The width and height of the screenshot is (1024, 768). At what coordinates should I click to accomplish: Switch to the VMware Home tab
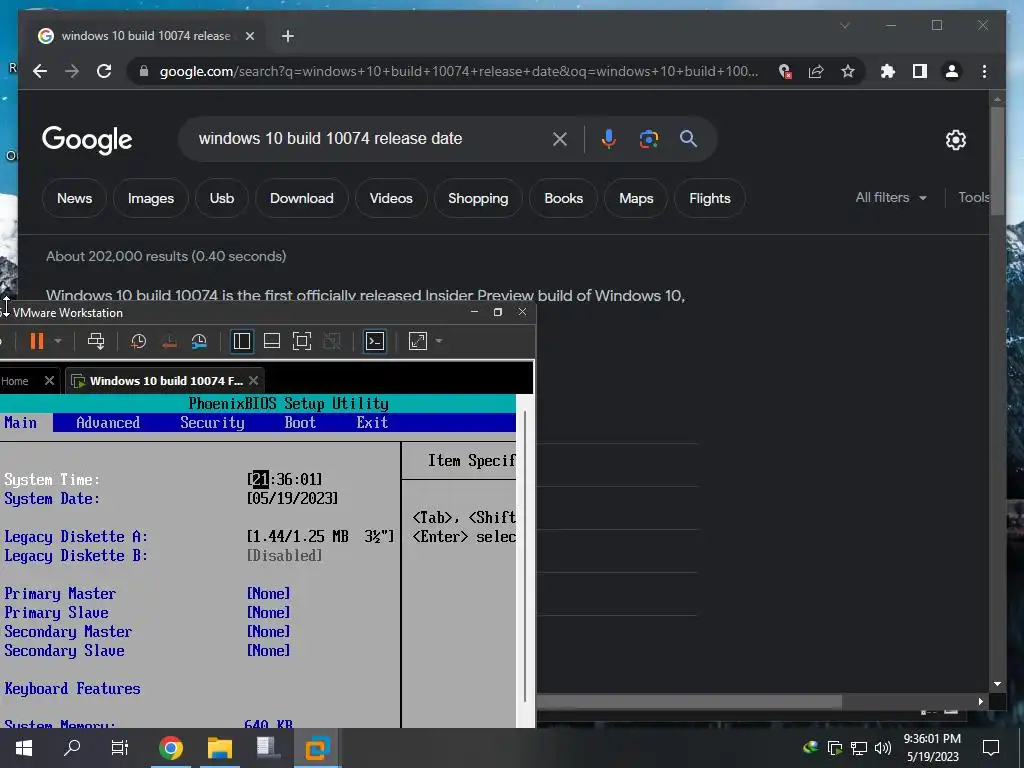point(15,381)
